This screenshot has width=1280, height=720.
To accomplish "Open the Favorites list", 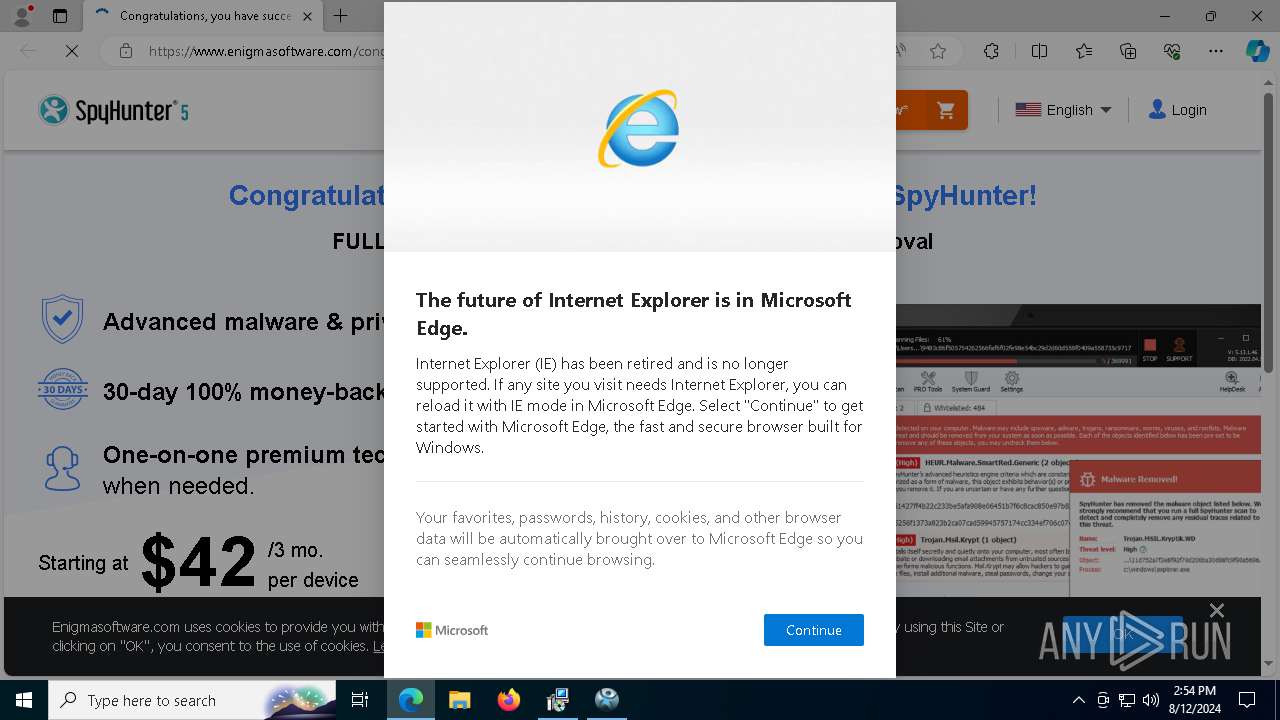I will click(x=1084, y=51).
